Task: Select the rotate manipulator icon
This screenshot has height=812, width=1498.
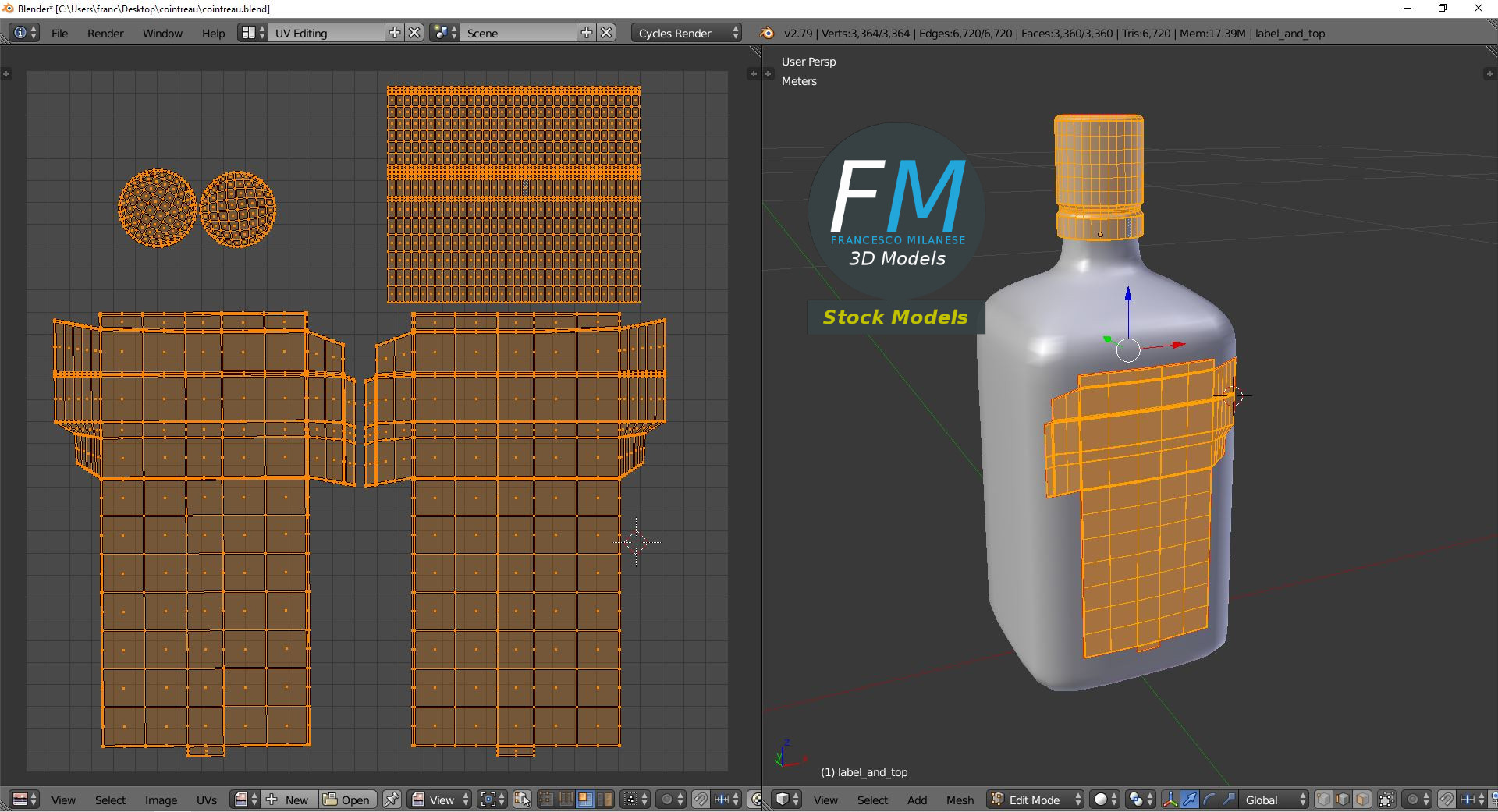Action: pyautogui.click(x=1209, y=800)
